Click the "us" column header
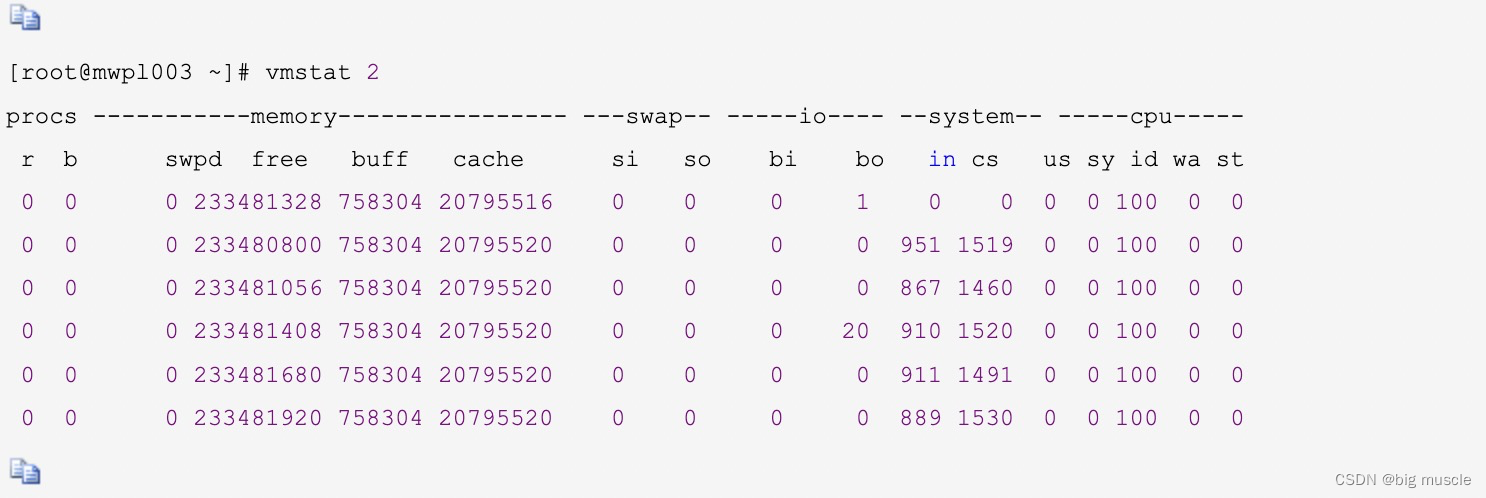This screenshot has height=498, width=1486. (1057, 160)
